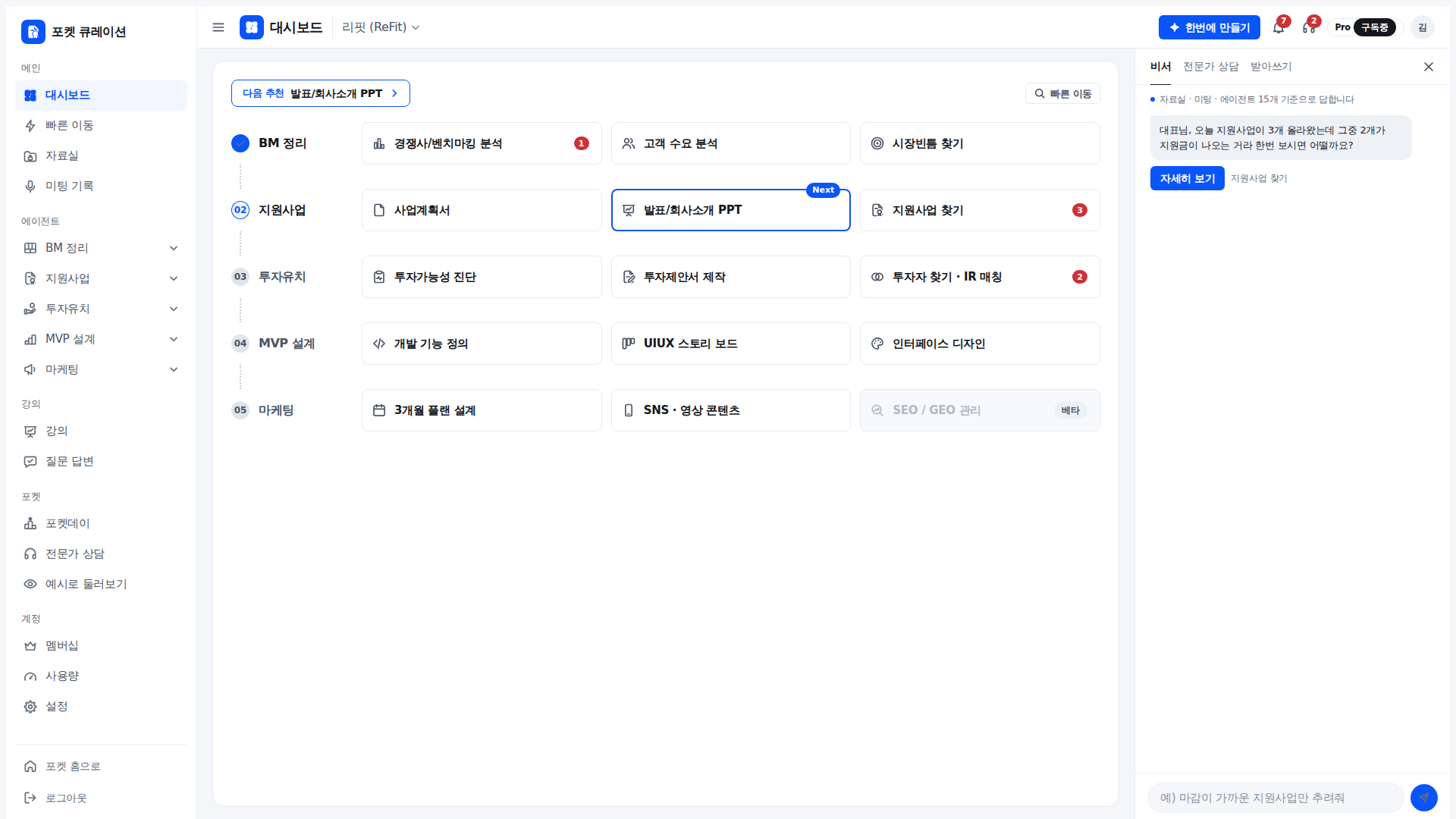Click the user avatar 김
The width and height of the screenshot is (1456, 819).
1423,27
